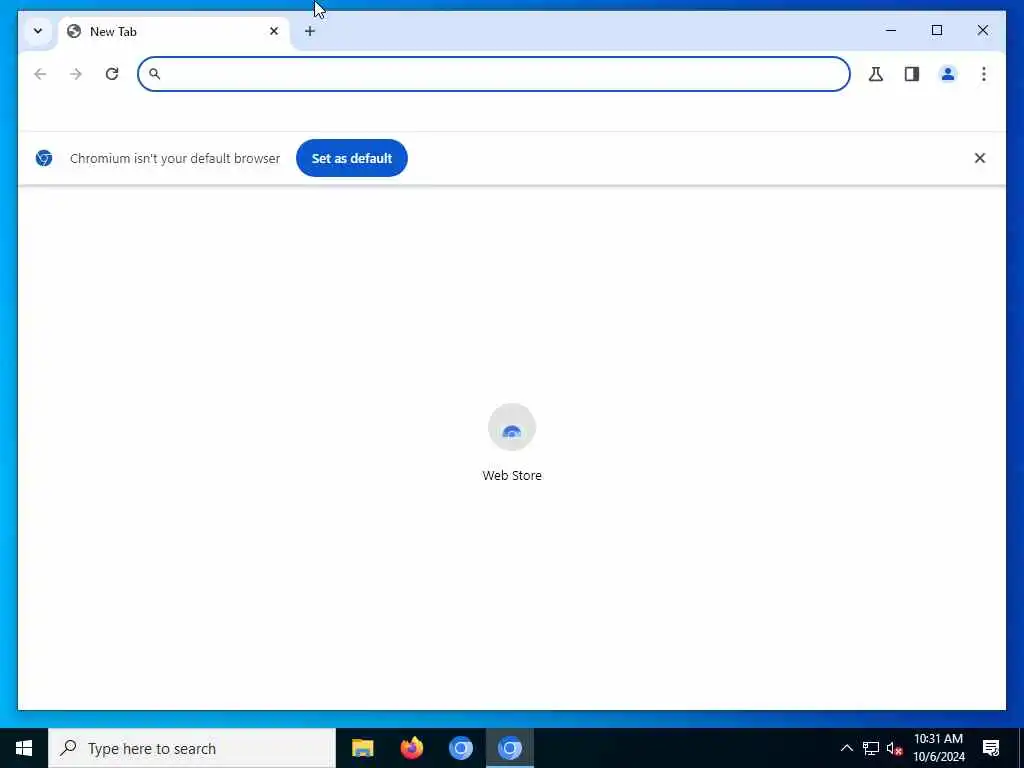This screenshot has width=1024, height=768.
Task: Open first Chromium taskbar icon
Action: [460, 748]
